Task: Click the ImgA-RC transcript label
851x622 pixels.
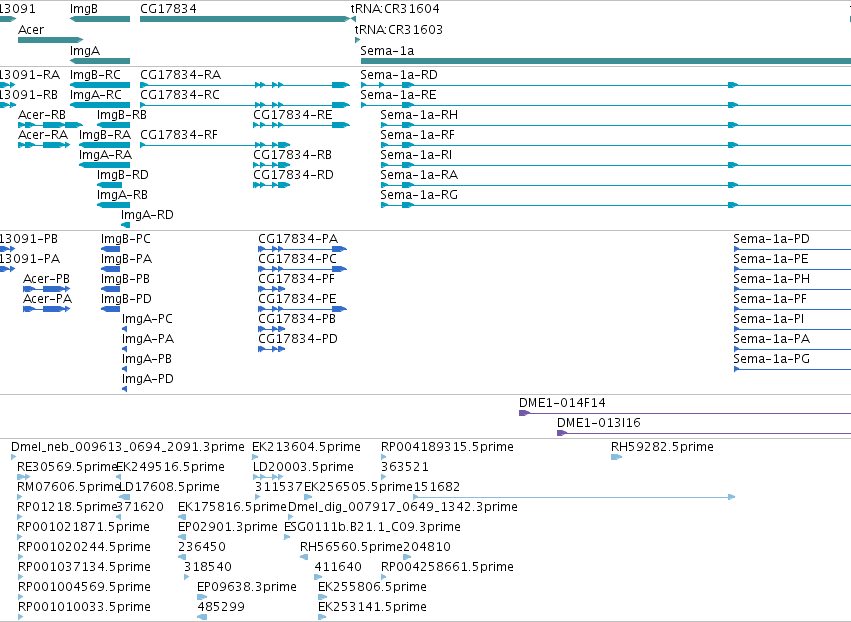Action: [96, 94]
